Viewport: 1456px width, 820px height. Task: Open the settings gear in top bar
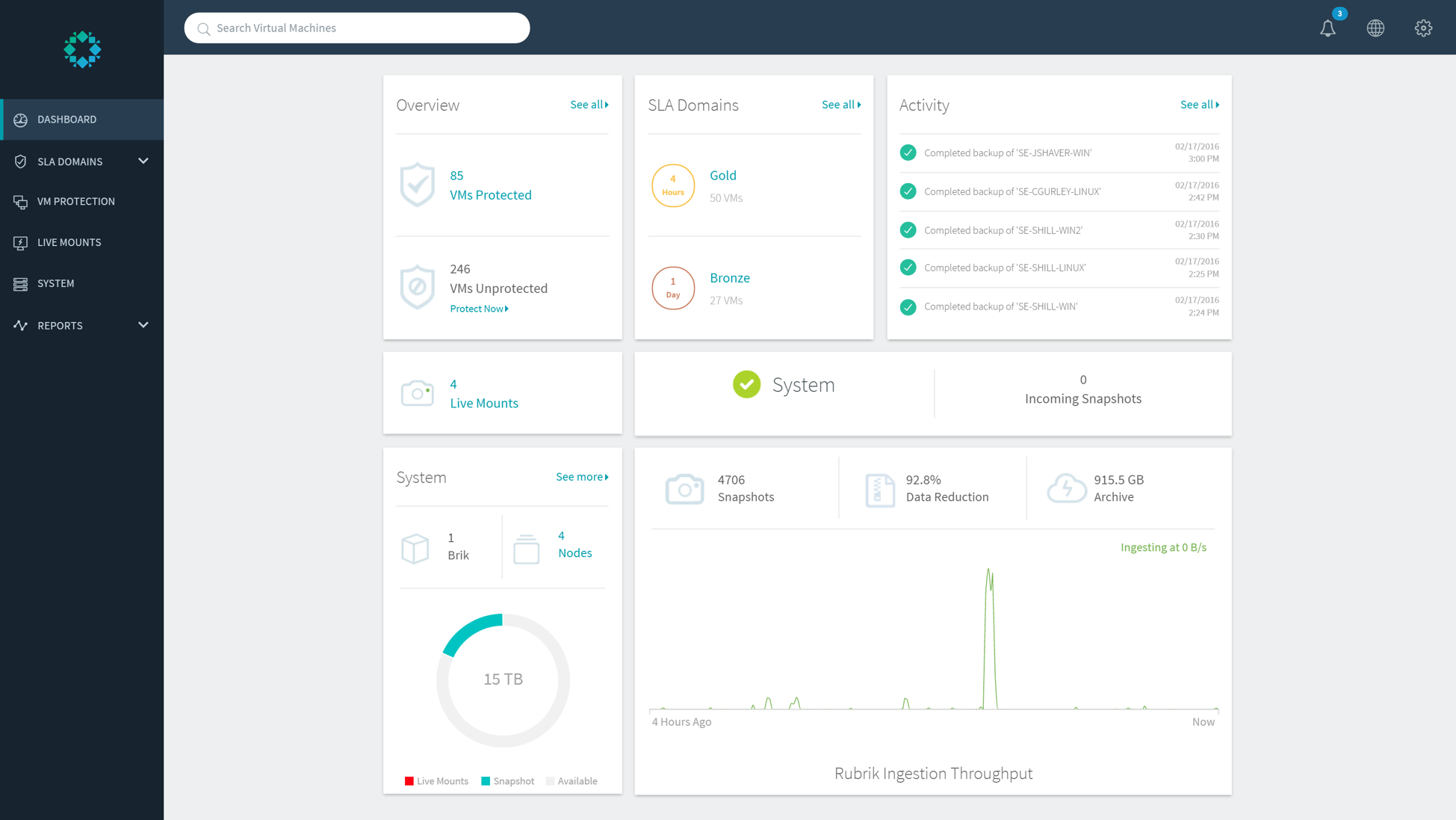point(1423,28)
